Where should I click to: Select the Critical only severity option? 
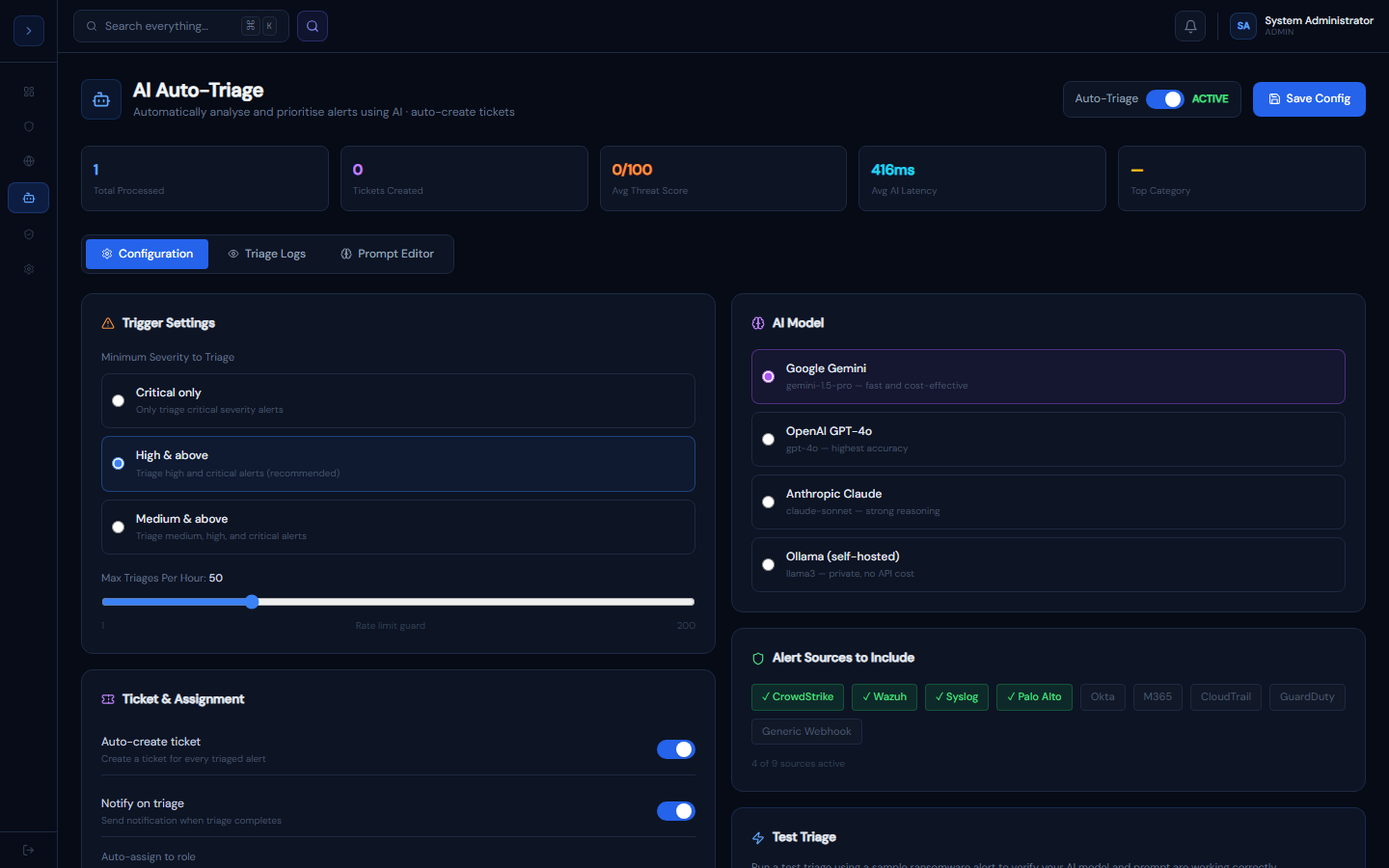398,400
